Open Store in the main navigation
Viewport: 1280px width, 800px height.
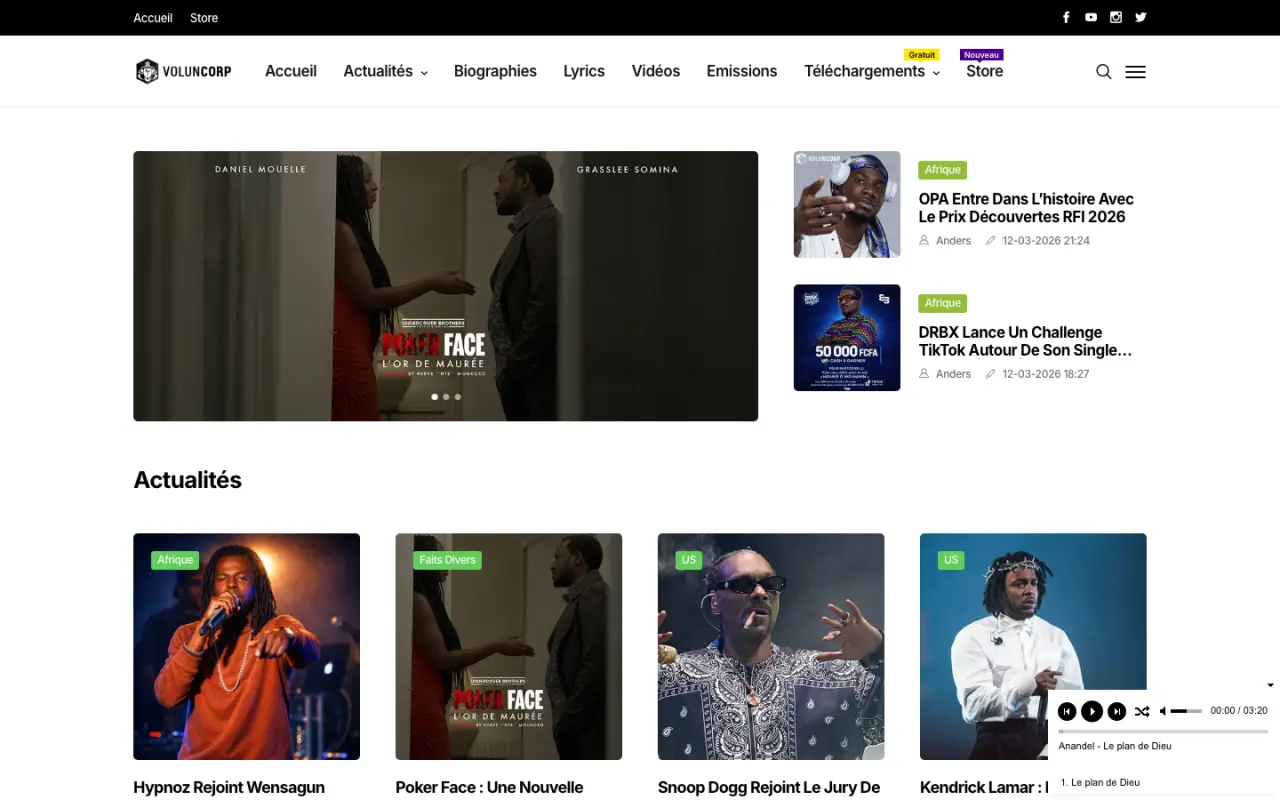[984, 71]
